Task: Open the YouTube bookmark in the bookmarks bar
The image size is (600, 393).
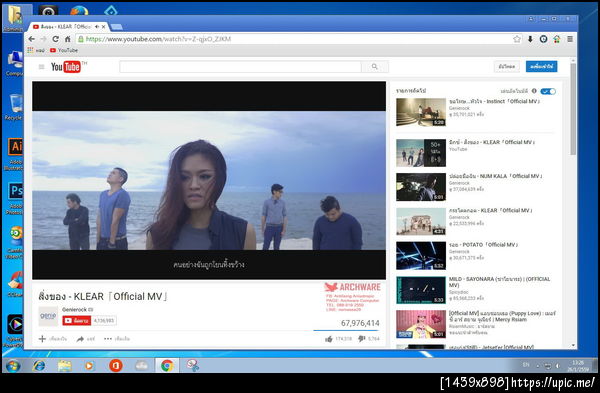Action: [64, 50]
